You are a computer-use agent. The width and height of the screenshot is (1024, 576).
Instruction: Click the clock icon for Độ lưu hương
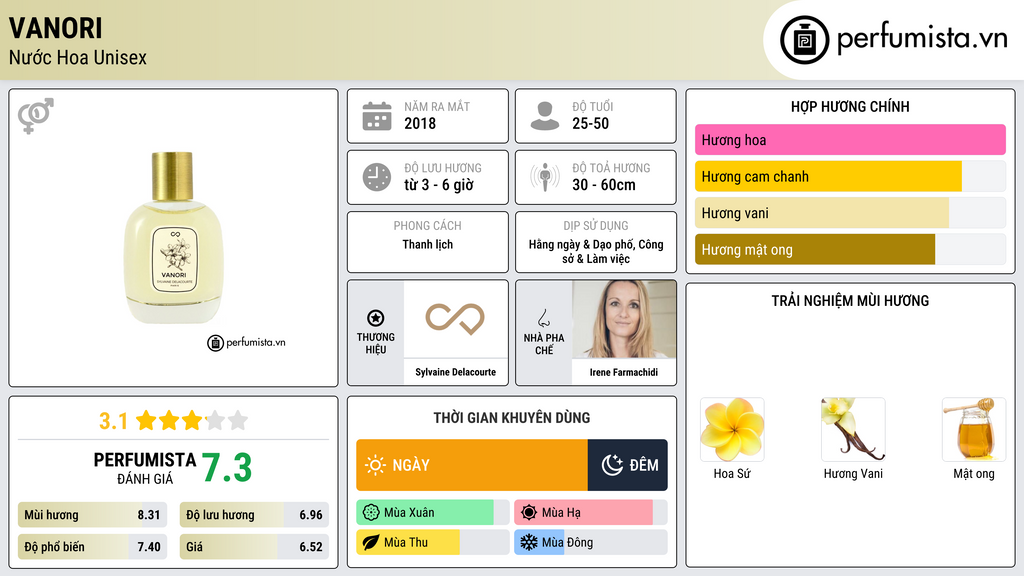(377, 177)
